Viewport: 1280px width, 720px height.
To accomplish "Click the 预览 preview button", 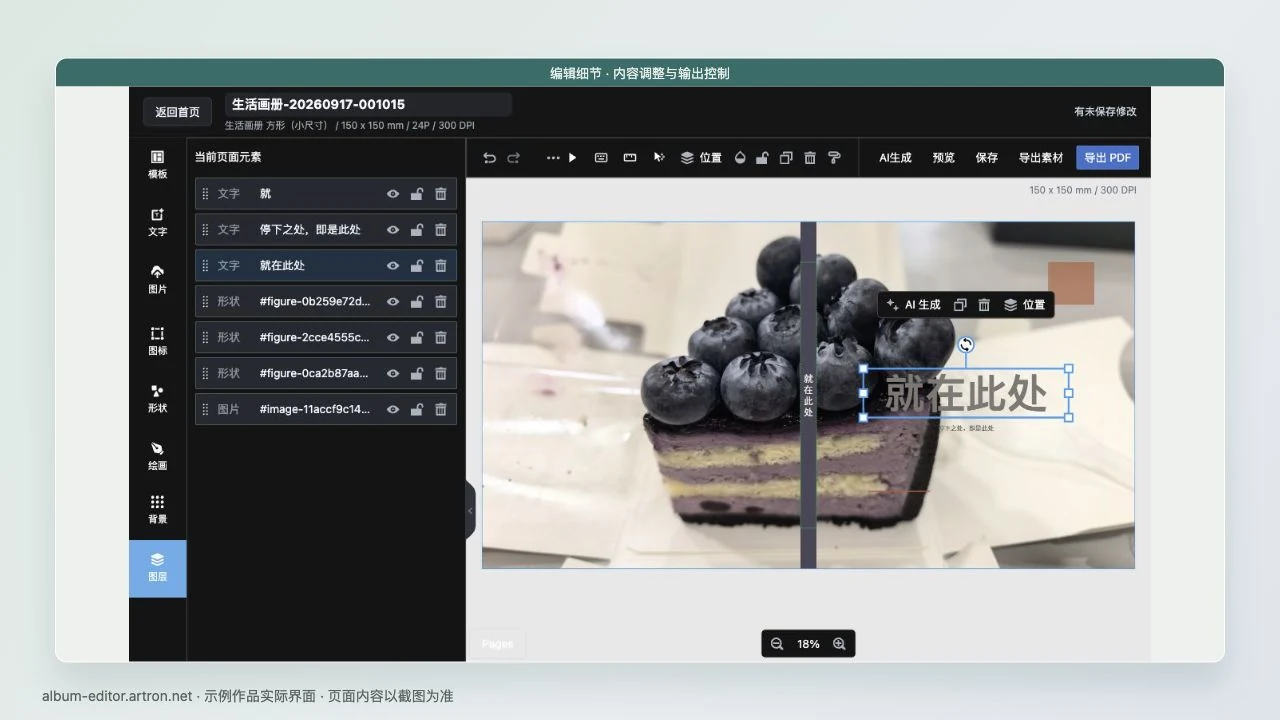I will click(x=943, y=158).
